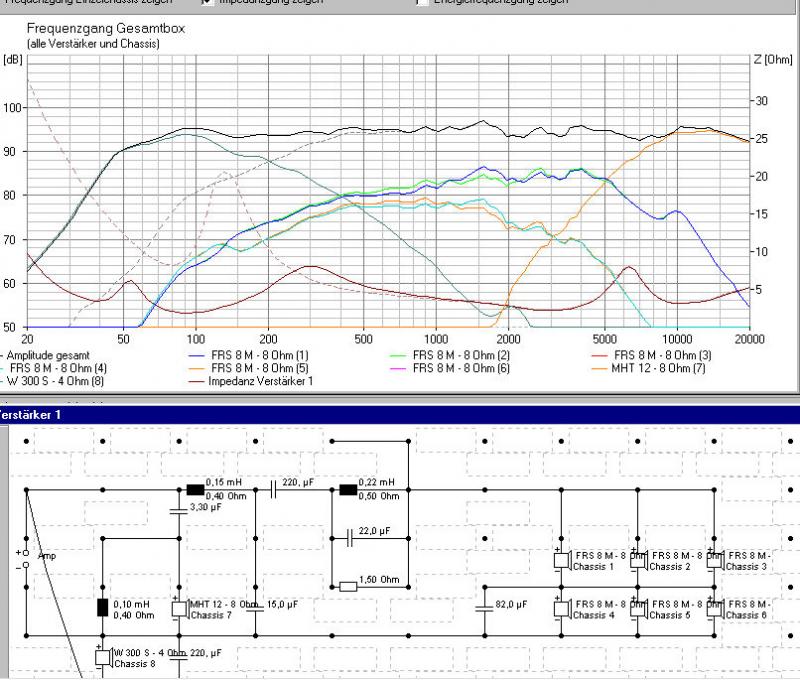800x680 pixels.
Task: Click the 0,10 mH inductor component
Action: click(x=103, y=607)
